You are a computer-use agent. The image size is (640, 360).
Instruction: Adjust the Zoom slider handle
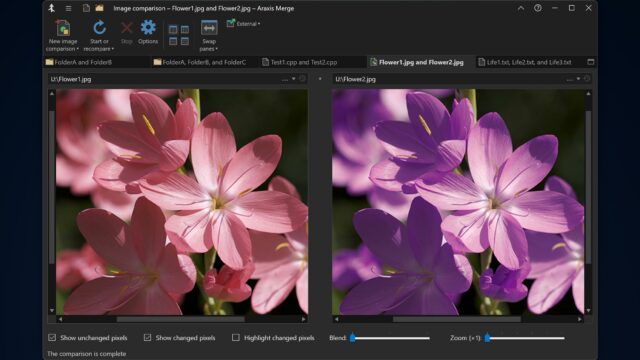487,338
